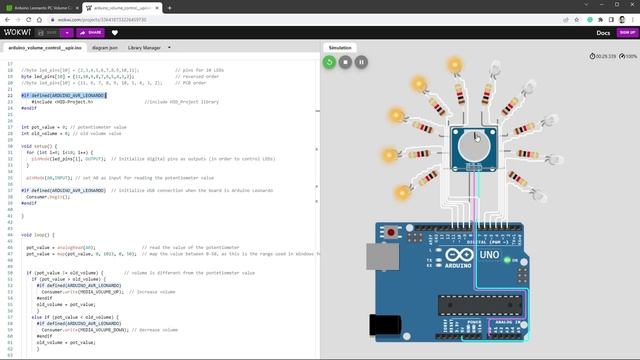Restart the simulation with the green button
640x360 pixels.
pos(329,62)
